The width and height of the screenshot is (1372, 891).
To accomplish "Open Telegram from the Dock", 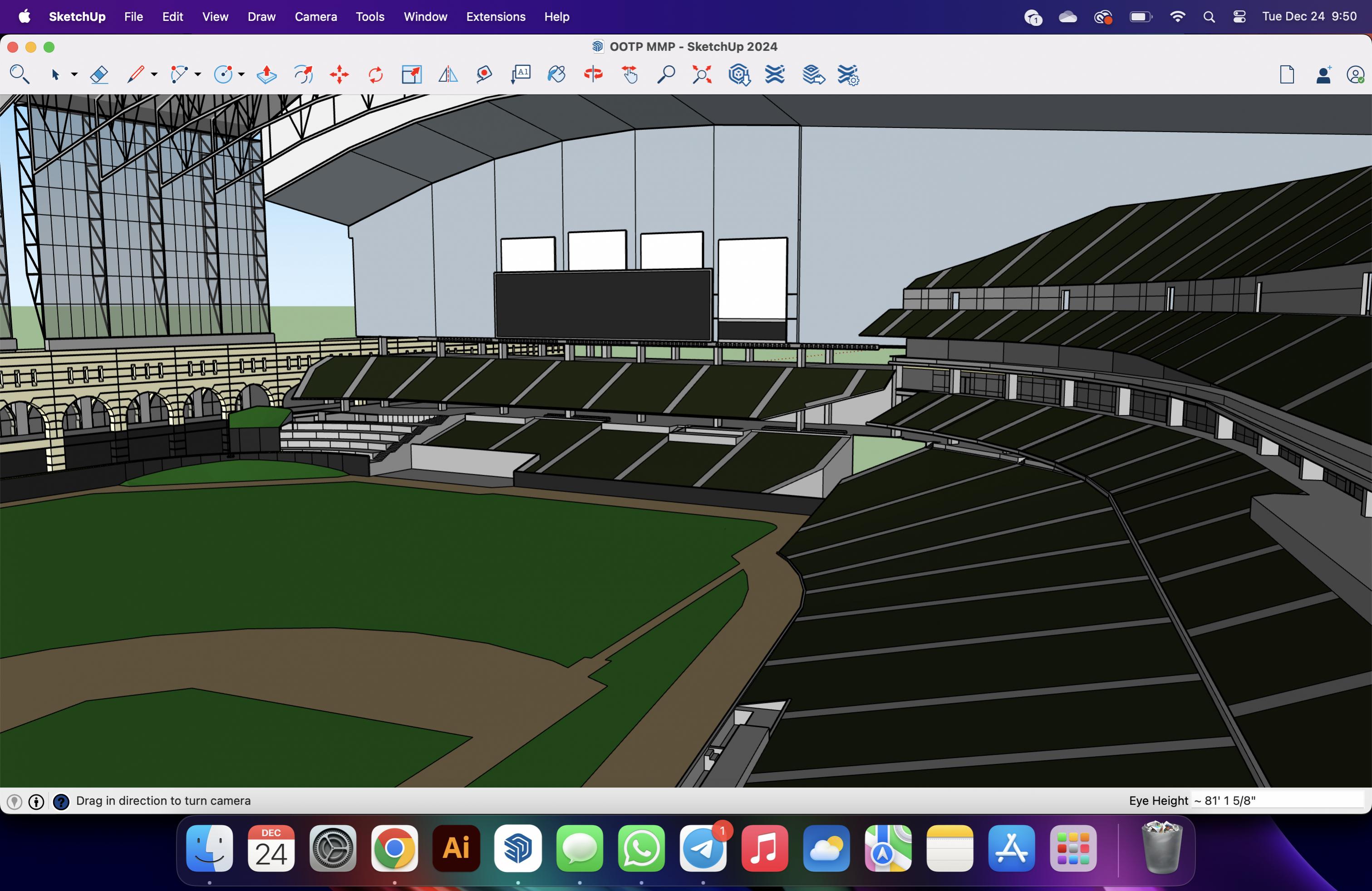I will point(703,848).
